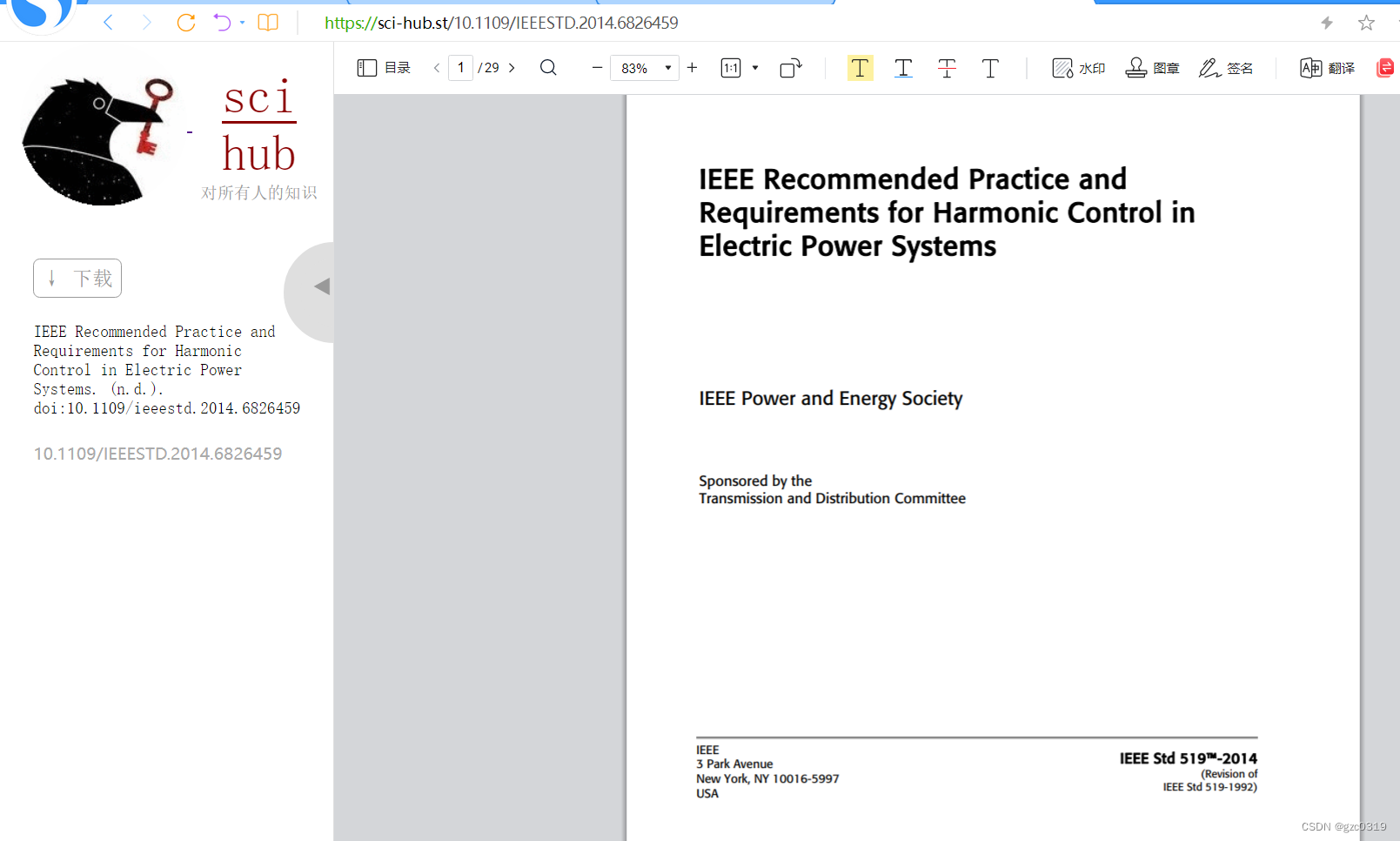Open the dropdown arrow beside the undo icon
This screenshot has height=841, width=1400.
click(242, 23)
